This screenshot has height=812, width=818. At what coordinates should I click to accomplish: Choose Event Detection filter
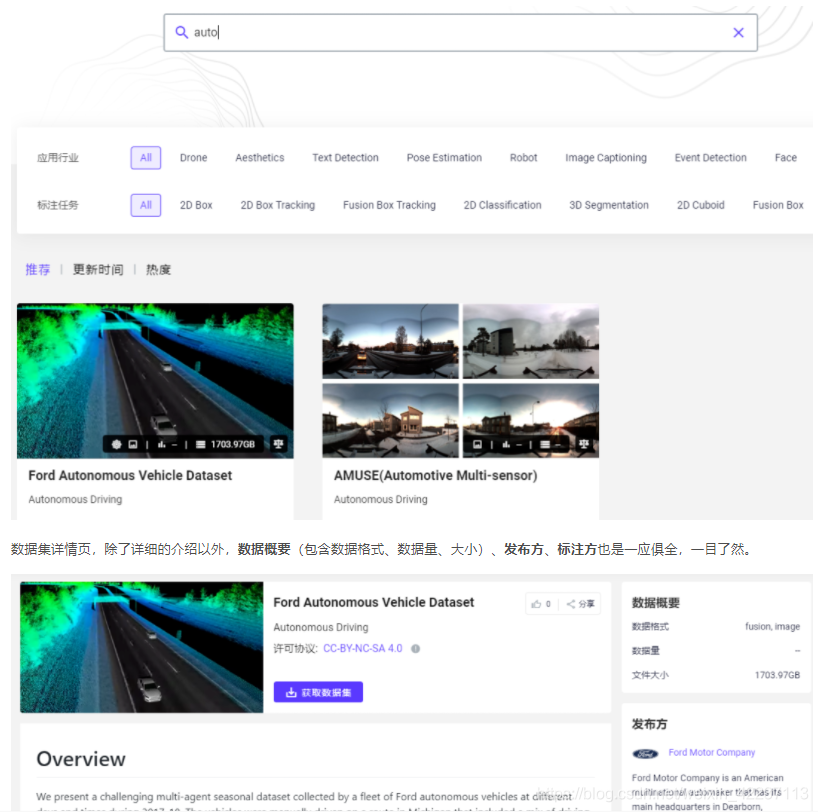click(711, 158)
